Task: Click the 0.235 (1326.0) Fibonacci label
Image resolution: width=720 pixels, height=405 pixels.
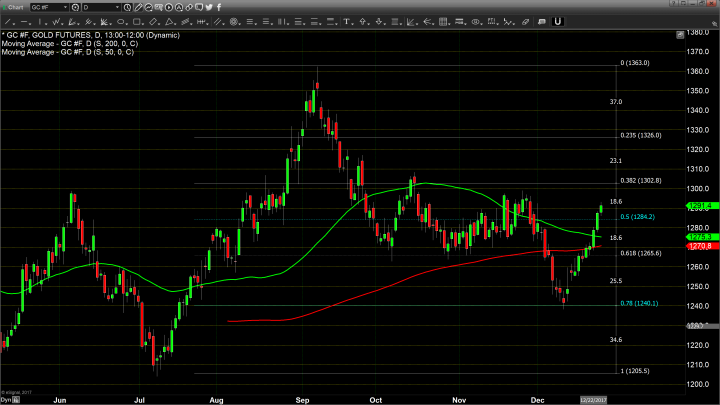Action: pyautogui.click(x=641, y=135)
